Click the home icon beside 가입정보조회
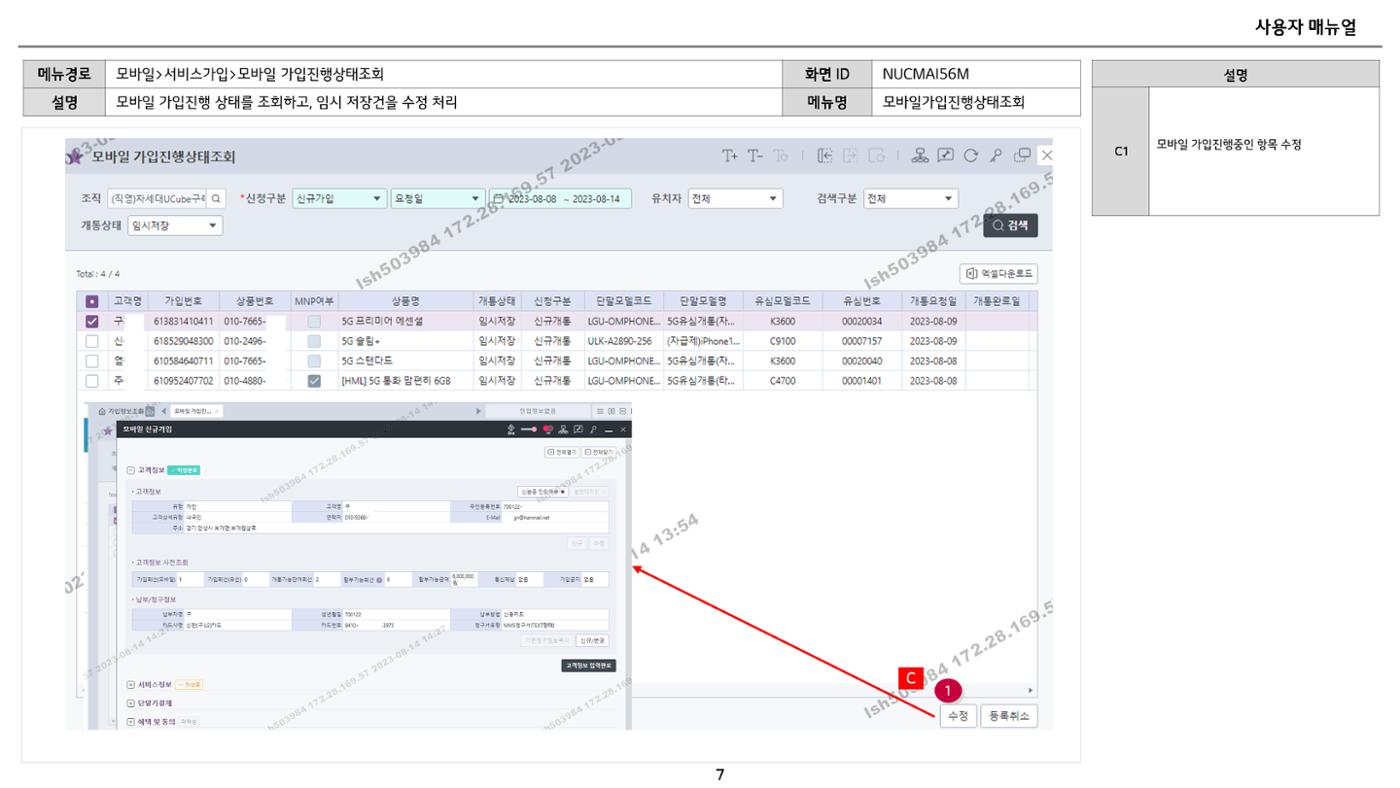Image resolution: width=1400 pixels, height=788 pixels. tap(101, 411)
